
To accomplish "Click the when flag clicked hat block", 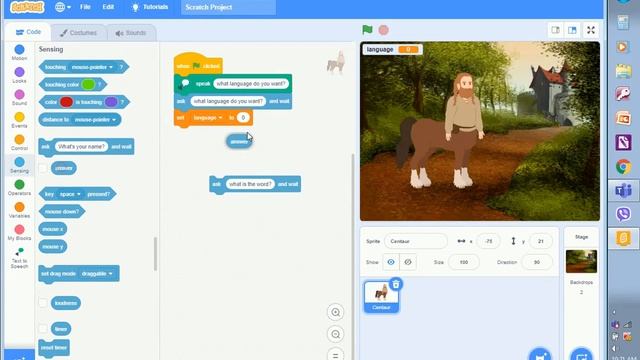I will pyautogui.click(x=198, y=64).
